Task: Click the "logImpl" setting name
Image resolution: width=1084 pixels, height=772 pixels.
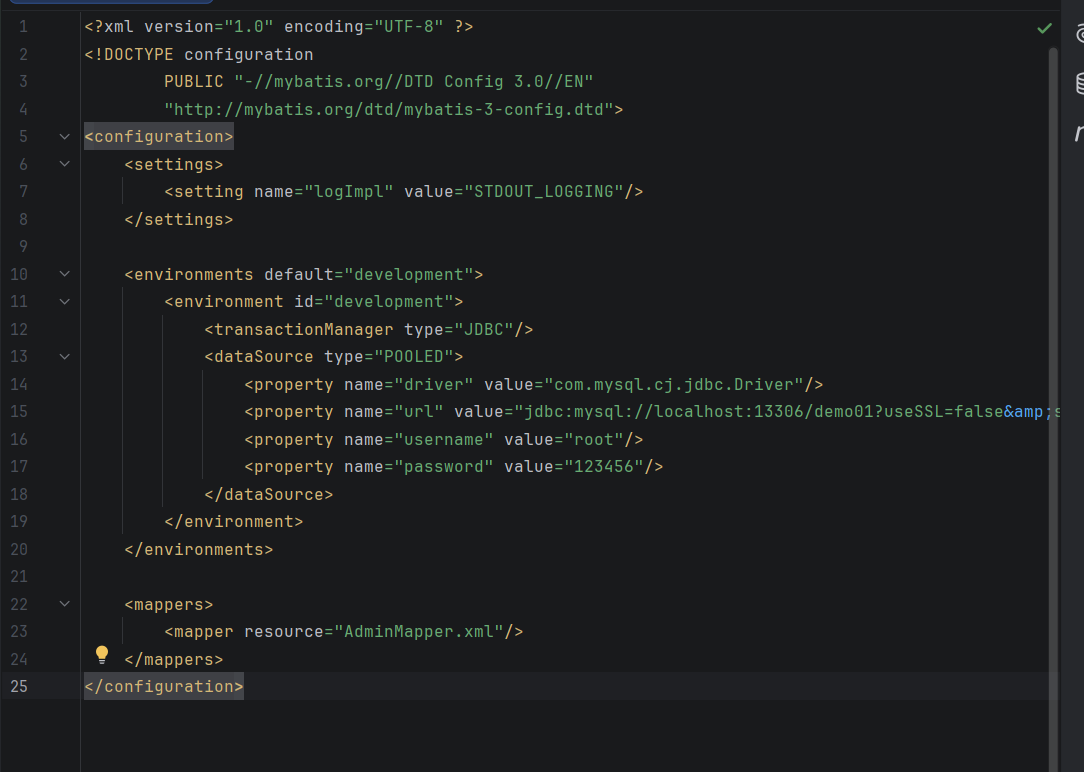Action: (x=349, y=191)
